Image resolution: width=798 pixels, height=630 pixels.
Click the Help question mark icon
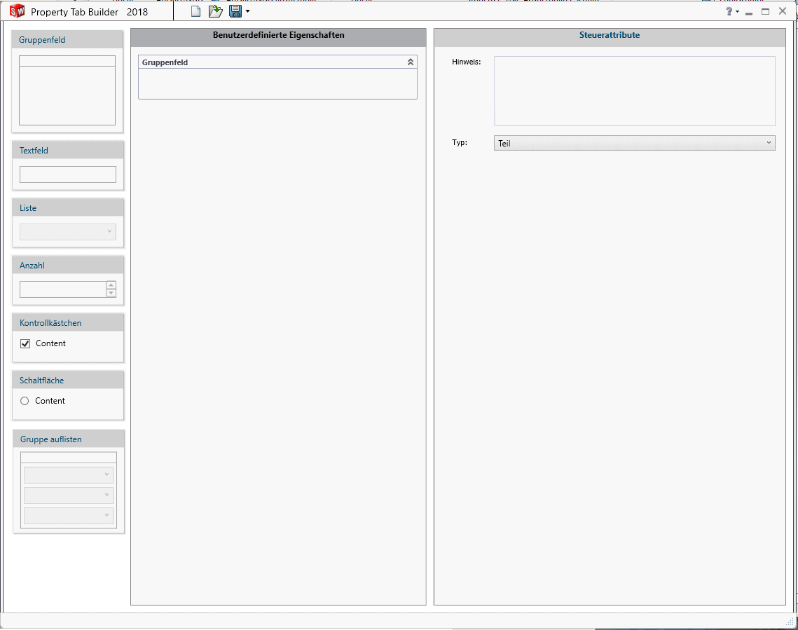pos(731,12)
